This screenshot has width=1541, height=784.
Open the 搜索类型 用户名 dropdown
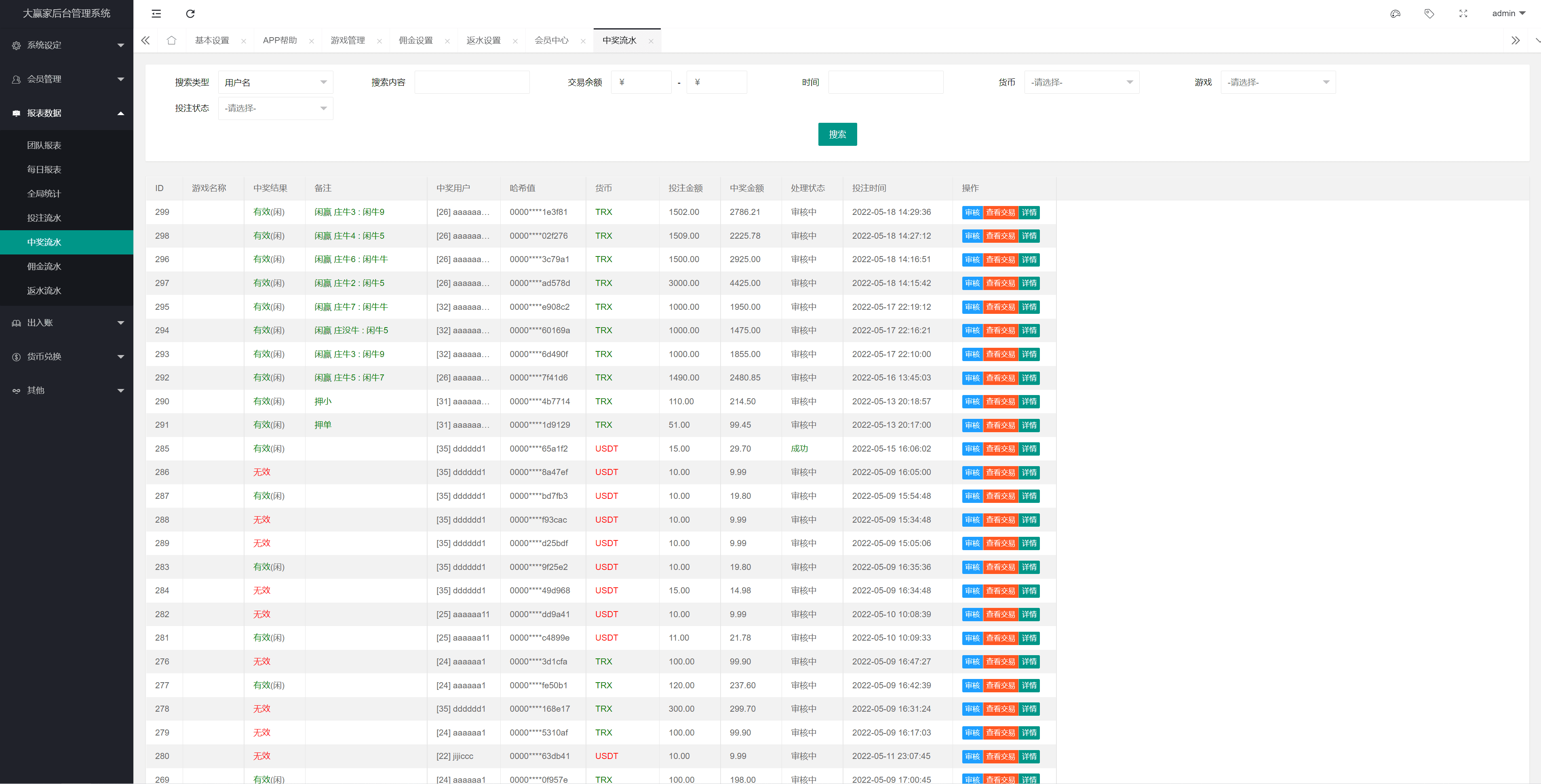click(x=275, y=82)
